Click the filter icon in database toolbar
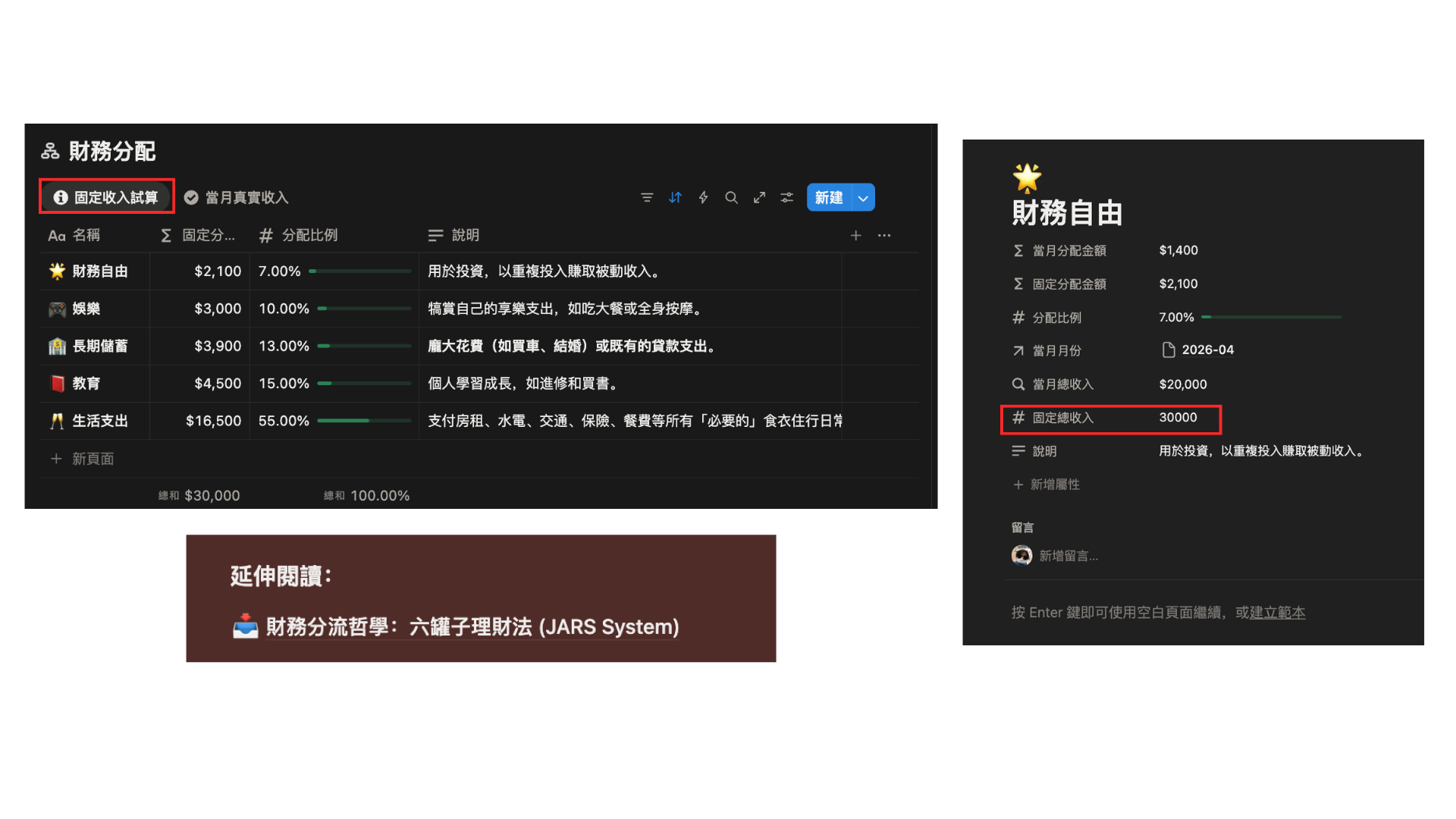Screen dimensions: 1456x819 tap(647, 198)
